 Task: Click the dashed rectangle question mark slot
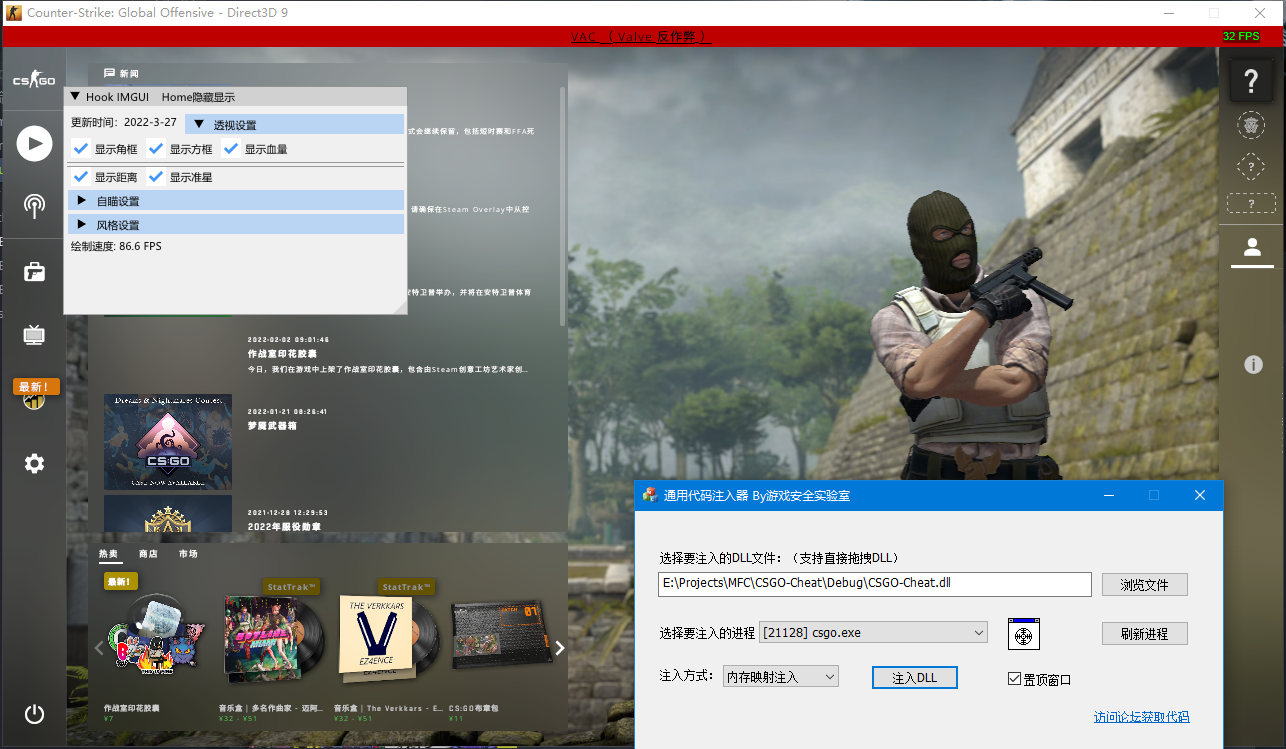[1251, 203]
